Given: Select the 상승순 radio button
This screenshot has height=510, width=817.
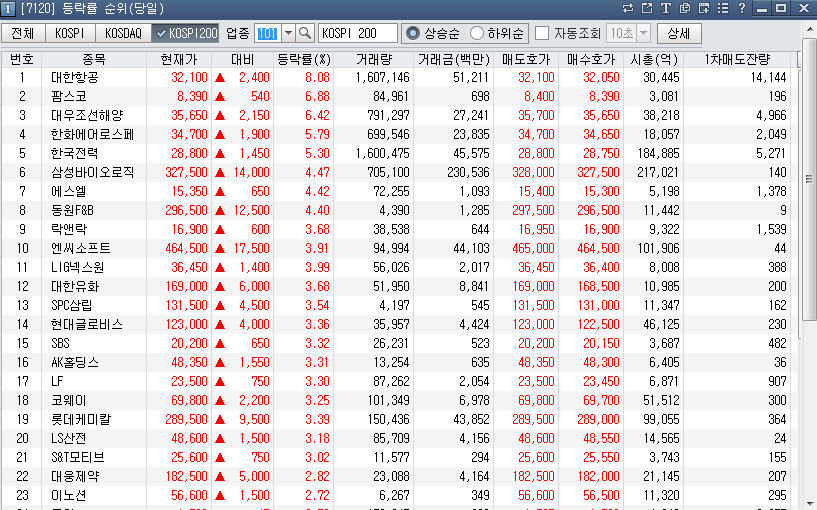Looking at the screenshot, I should point(413,33).
